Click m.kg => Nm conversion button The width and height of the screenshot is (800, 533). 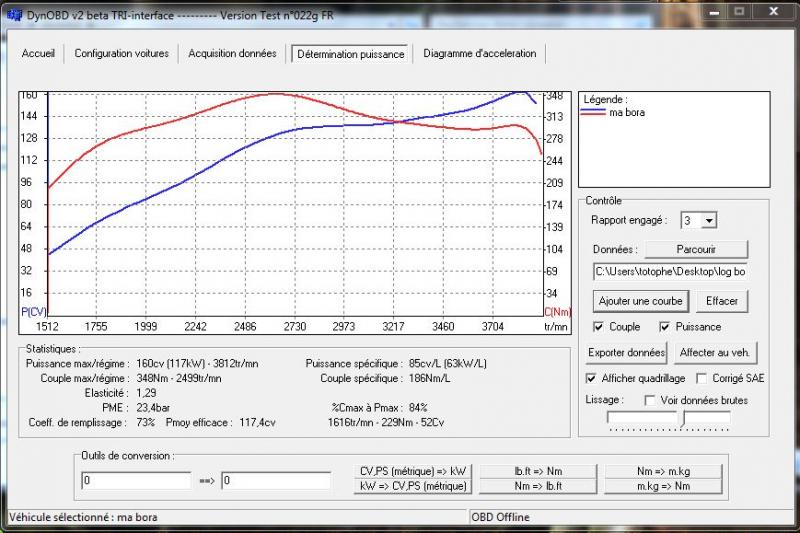click(664, 487)
